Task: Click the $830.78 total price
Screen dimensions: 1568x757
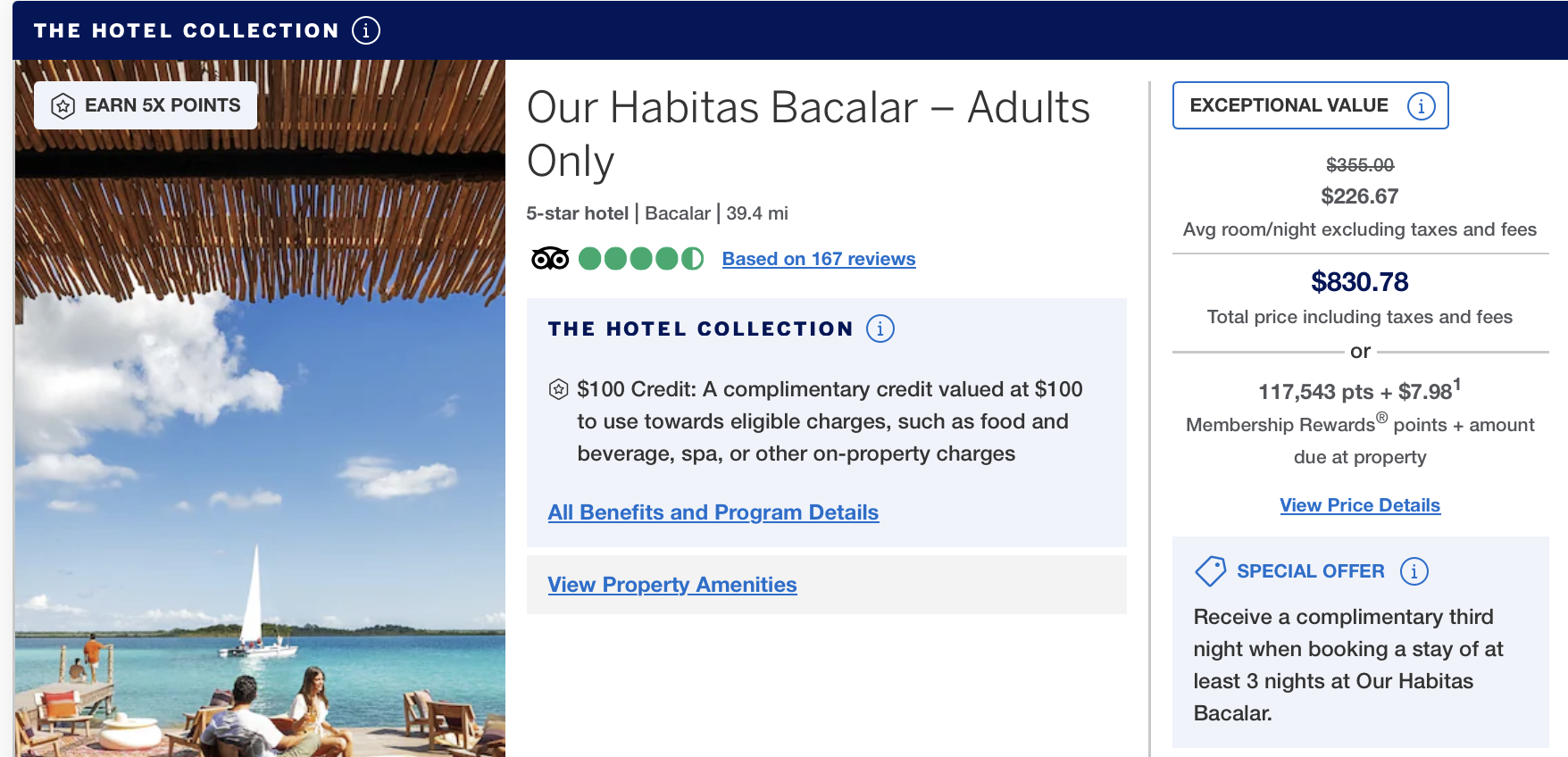Action: [1360, 282]
